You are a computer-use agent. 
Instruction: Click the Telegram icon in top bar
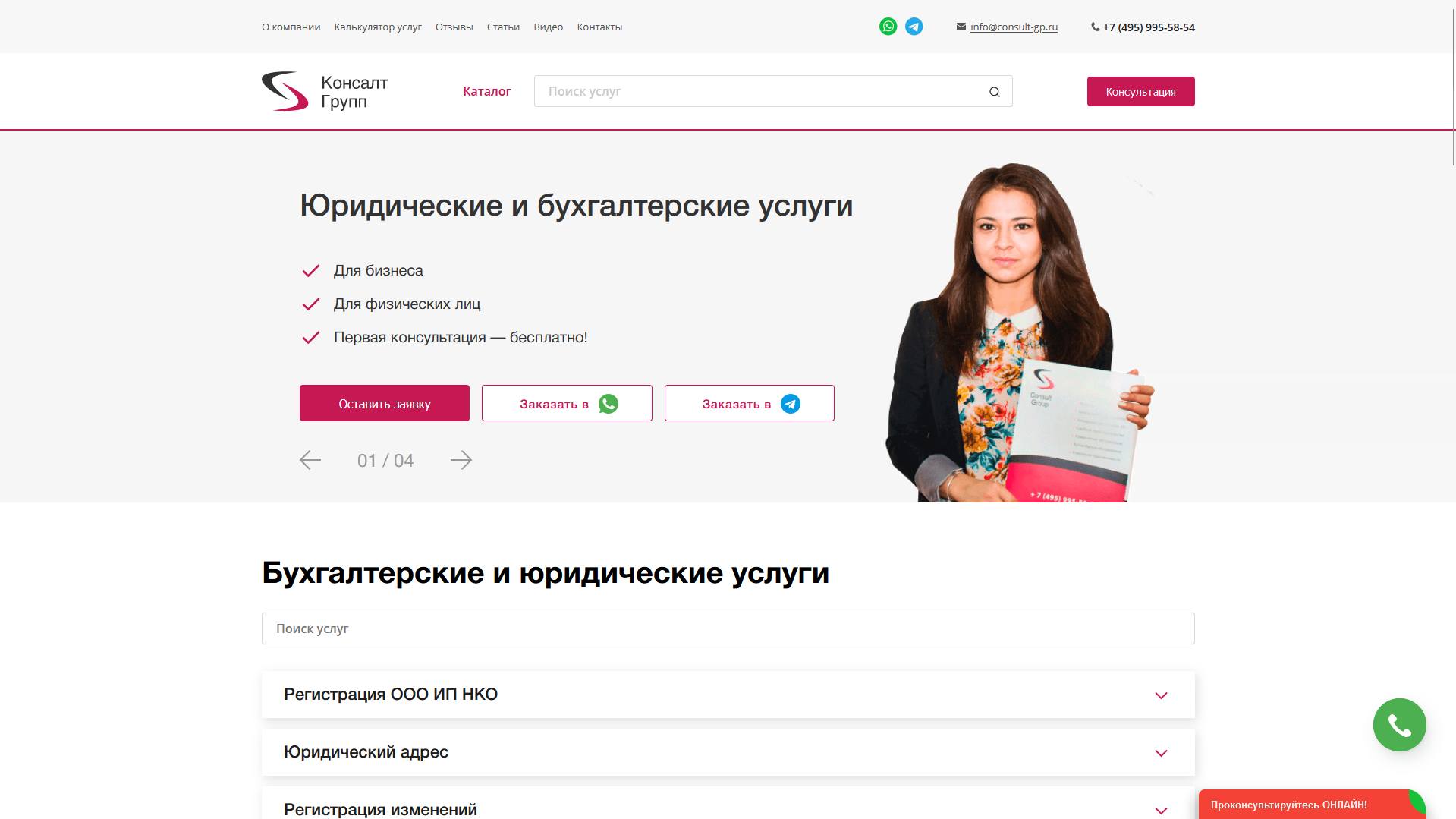[914, 27]
